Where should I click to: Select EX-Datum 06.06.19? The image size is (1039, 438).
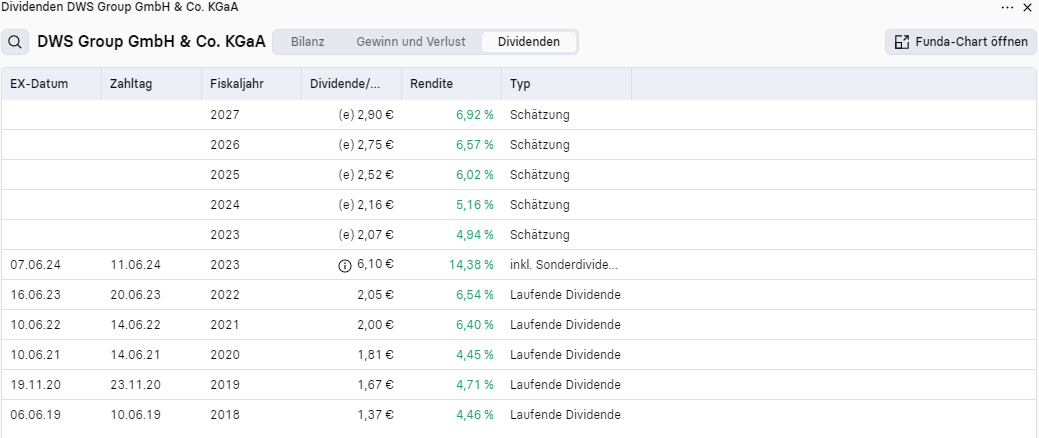(x=35, y=415)
